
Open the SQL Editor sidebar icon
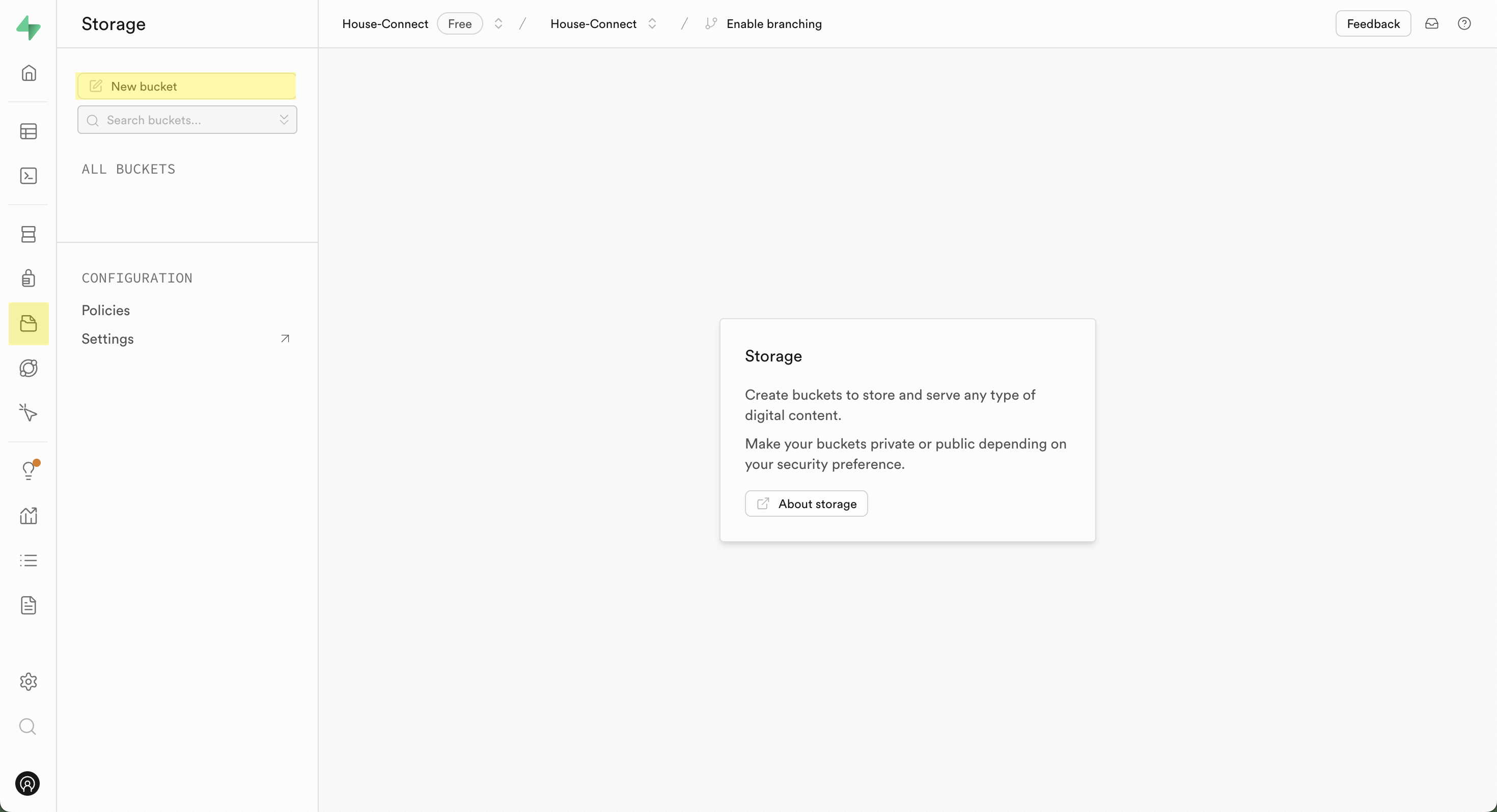(x=29, y=176)
